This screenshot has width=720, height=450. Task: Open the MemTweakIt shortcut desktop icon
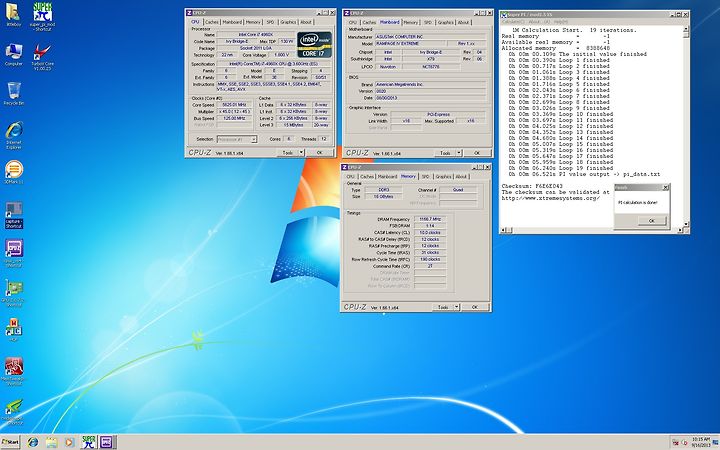[14, 372]
